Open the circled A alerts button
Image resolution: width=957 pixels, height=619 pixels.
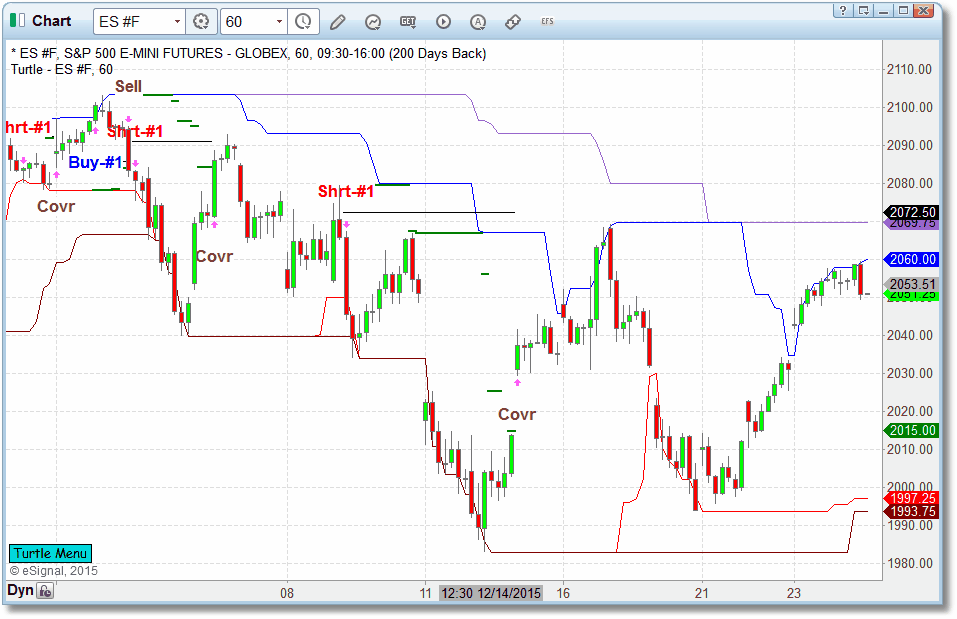pos(478,22)
